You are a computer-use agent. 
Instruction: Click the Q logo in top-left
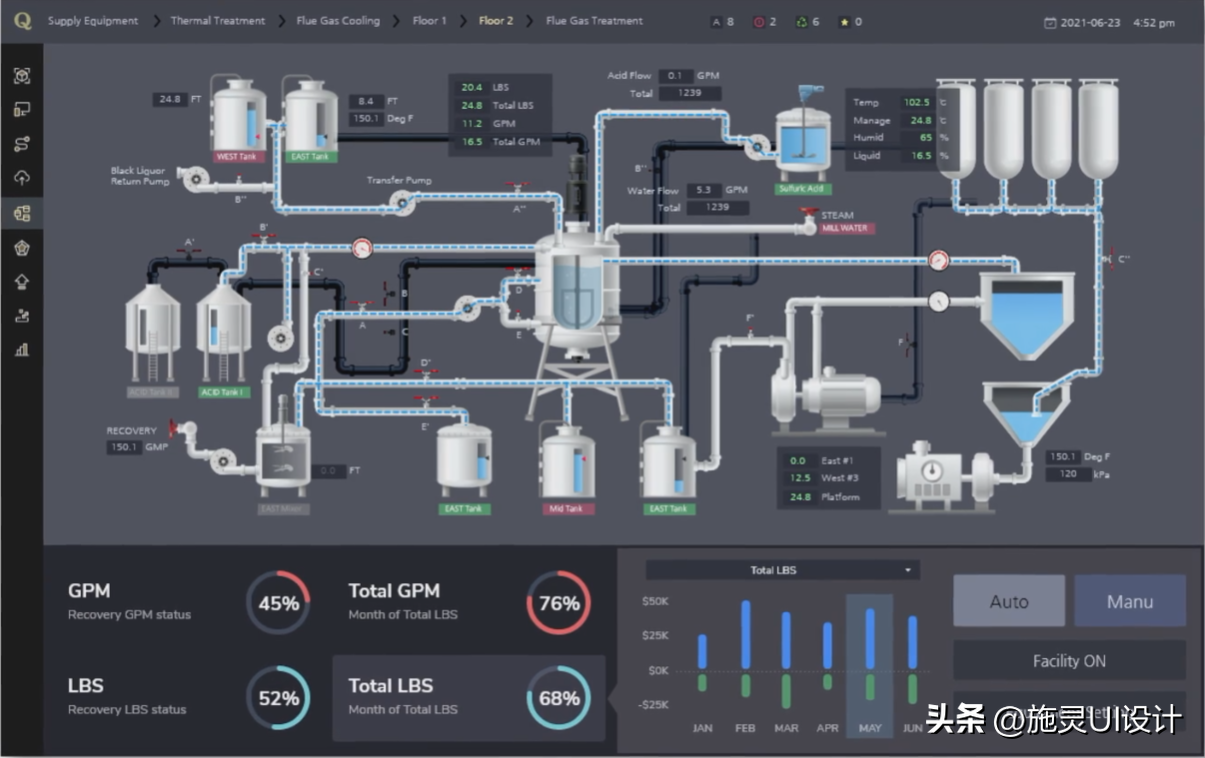(22, 21)
